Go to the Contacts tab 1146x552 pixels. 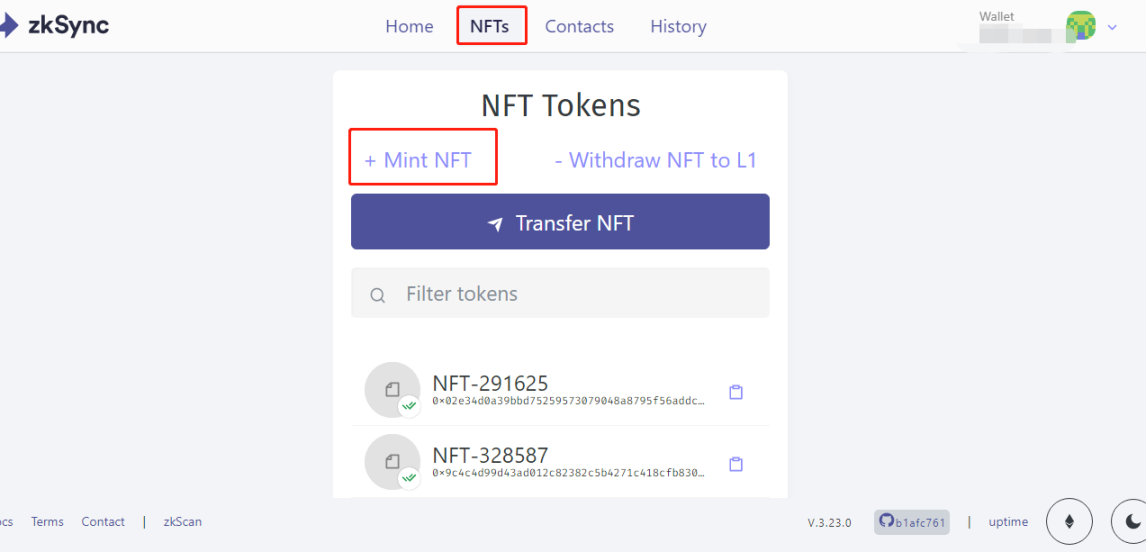tap(579, 27)
